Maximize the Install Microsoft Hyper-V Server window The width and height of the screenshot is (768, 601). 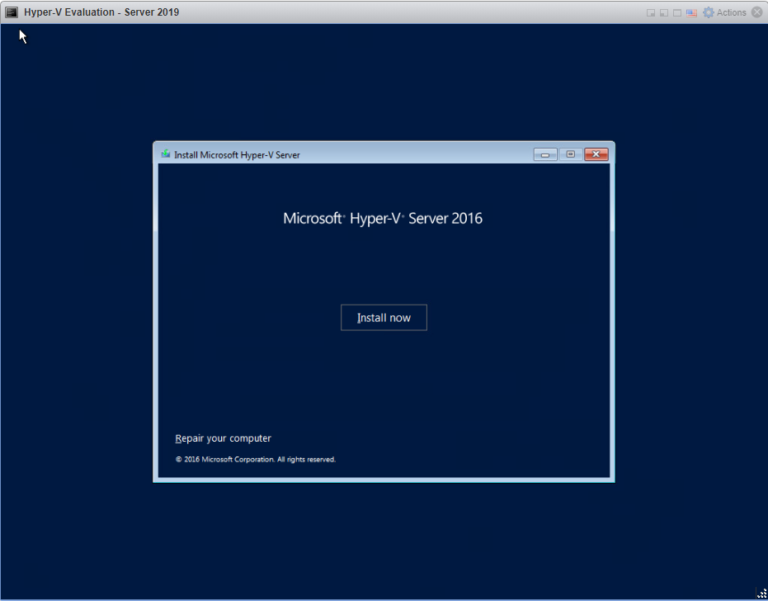(570, 154)
